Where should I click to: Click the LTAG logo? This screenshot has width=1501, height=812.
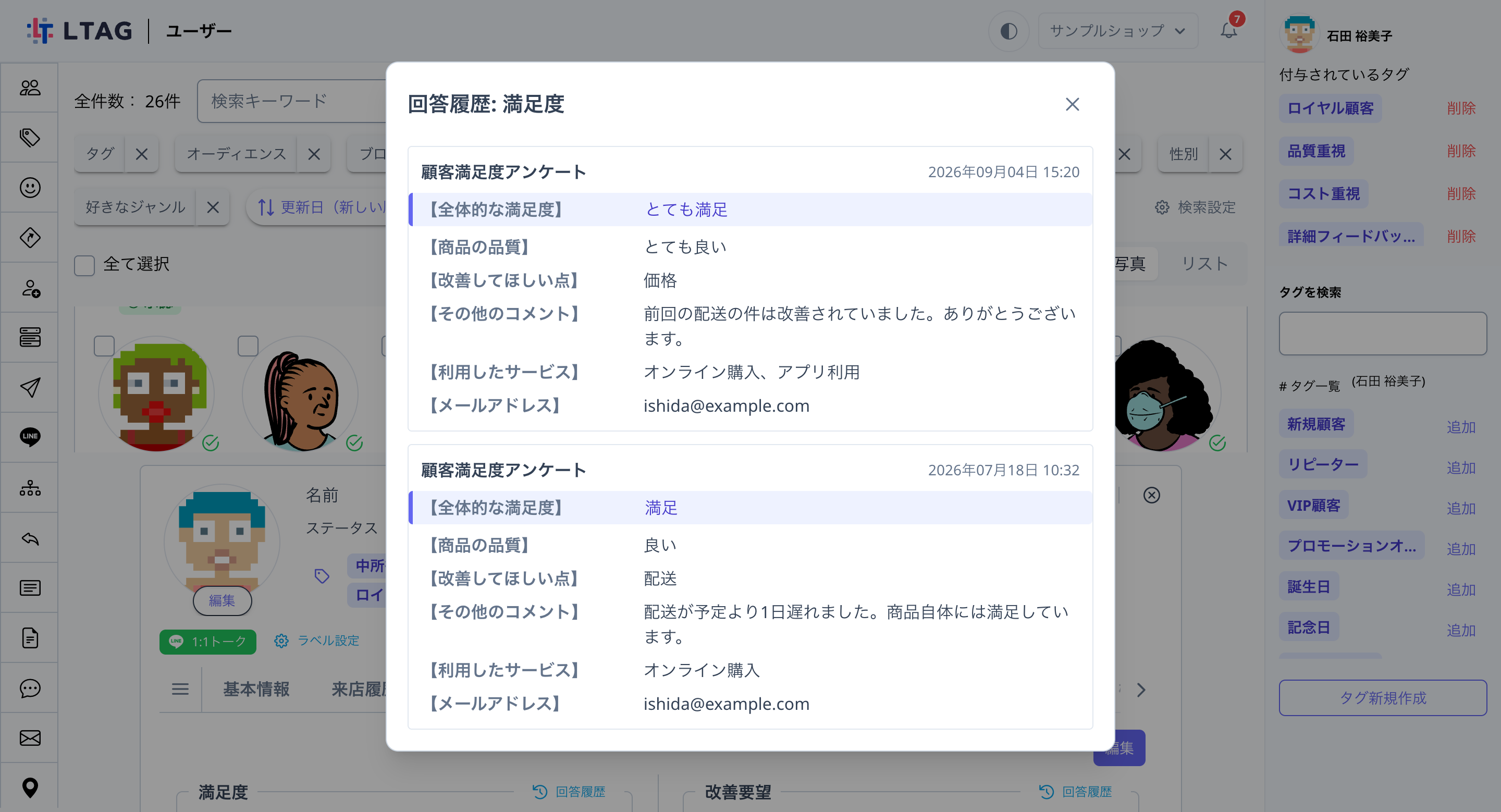click(x=79, y=31)
